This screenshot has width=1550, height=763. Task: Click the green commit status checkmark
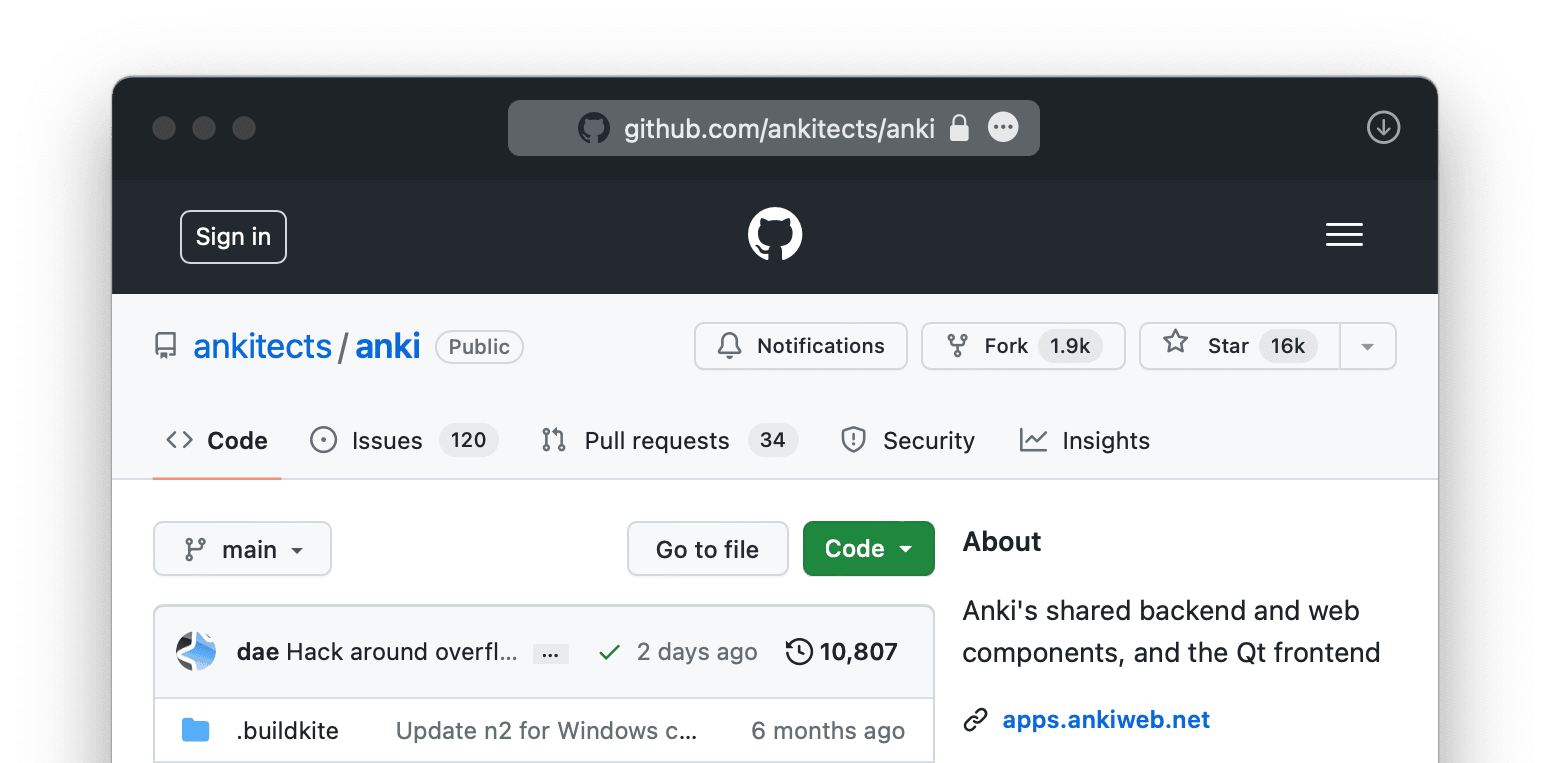click(608, 653)
